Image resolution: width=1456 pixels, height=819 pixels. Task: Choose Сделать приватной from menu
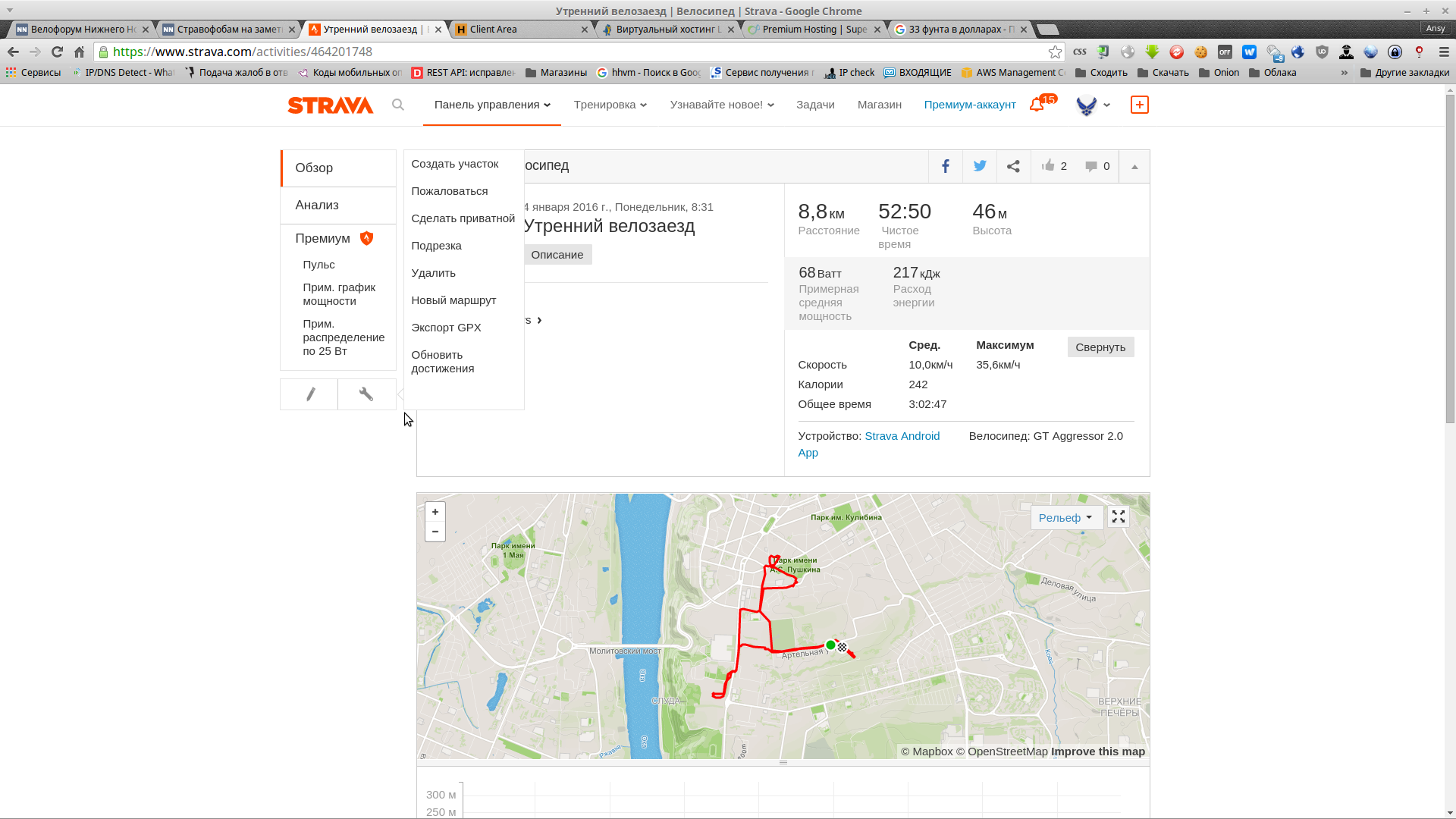point(463,218)
